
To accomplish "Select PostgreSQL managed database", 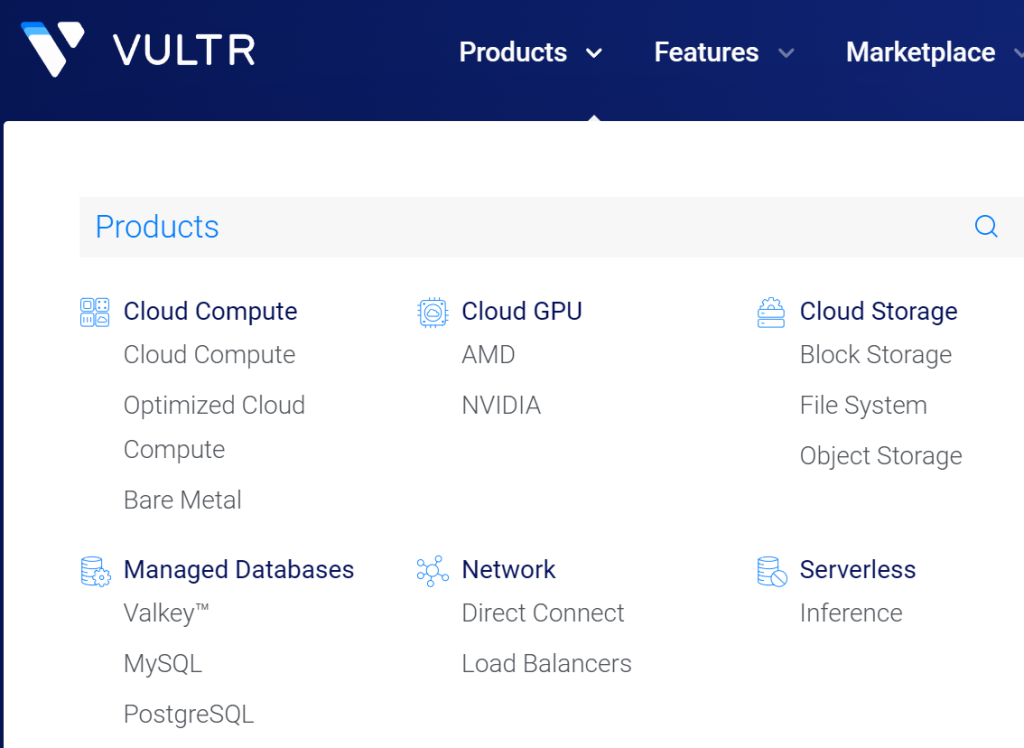I will click(x=189, y=714).
